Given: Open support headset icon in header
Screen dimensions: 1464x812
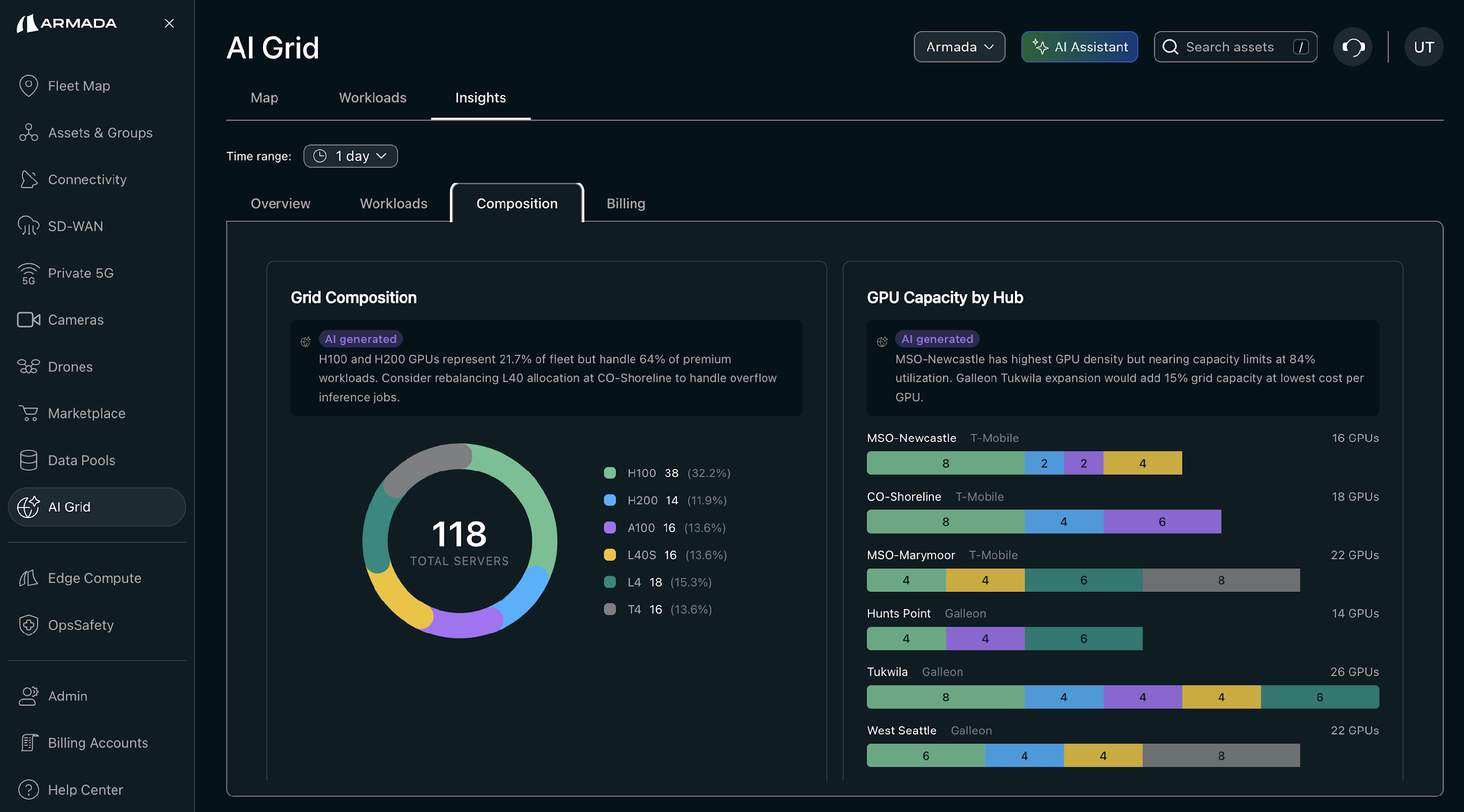Looking at the screenshot, I should 1353,47.
